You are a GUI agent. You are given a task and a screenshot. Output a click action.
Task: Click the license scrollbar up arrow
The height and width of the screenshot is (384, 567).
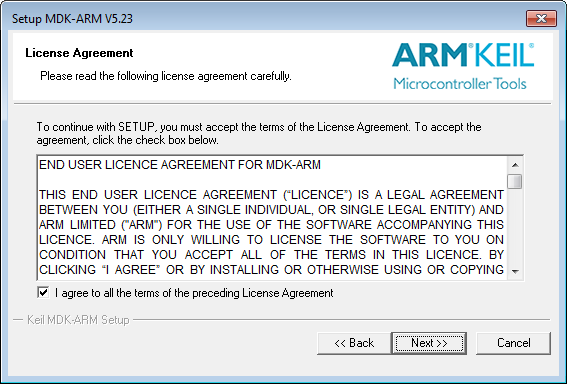(515, 165)
